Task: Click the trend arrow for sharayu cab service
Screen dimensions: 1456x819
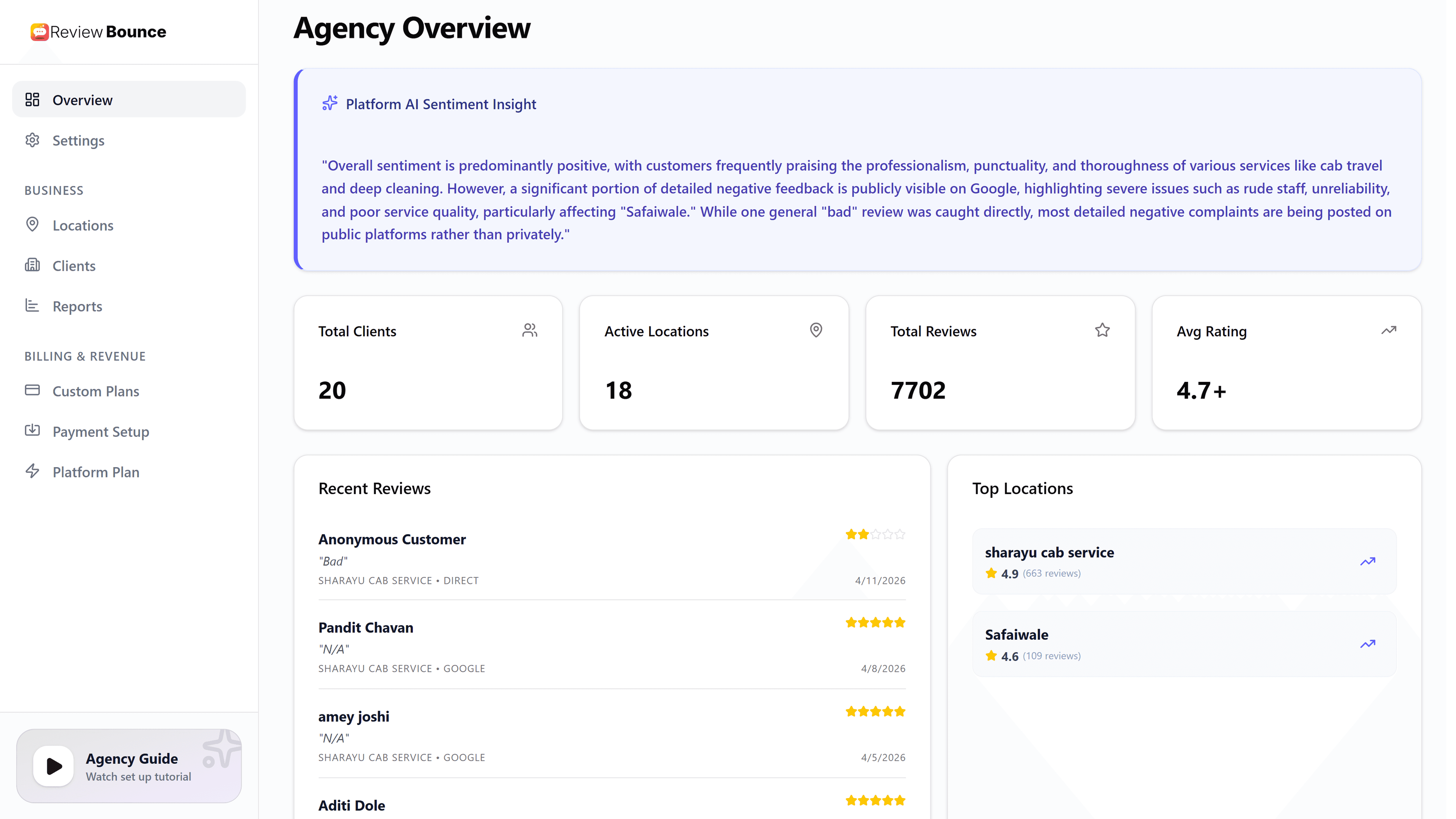Action: tap(1368, 561)
